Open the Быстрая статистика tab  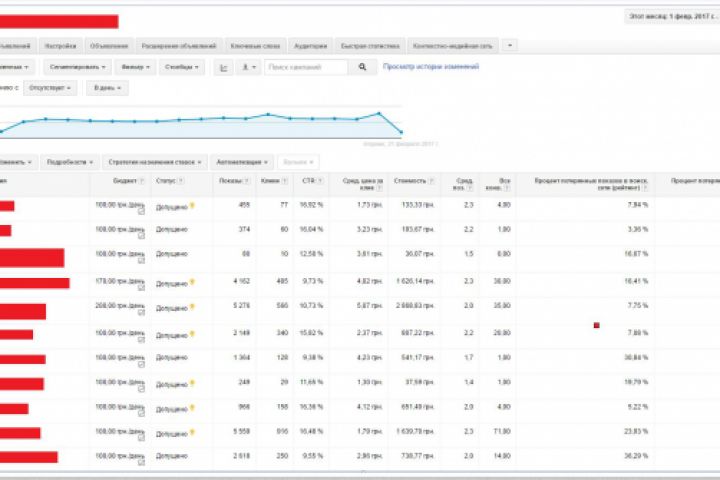point(370,46)
